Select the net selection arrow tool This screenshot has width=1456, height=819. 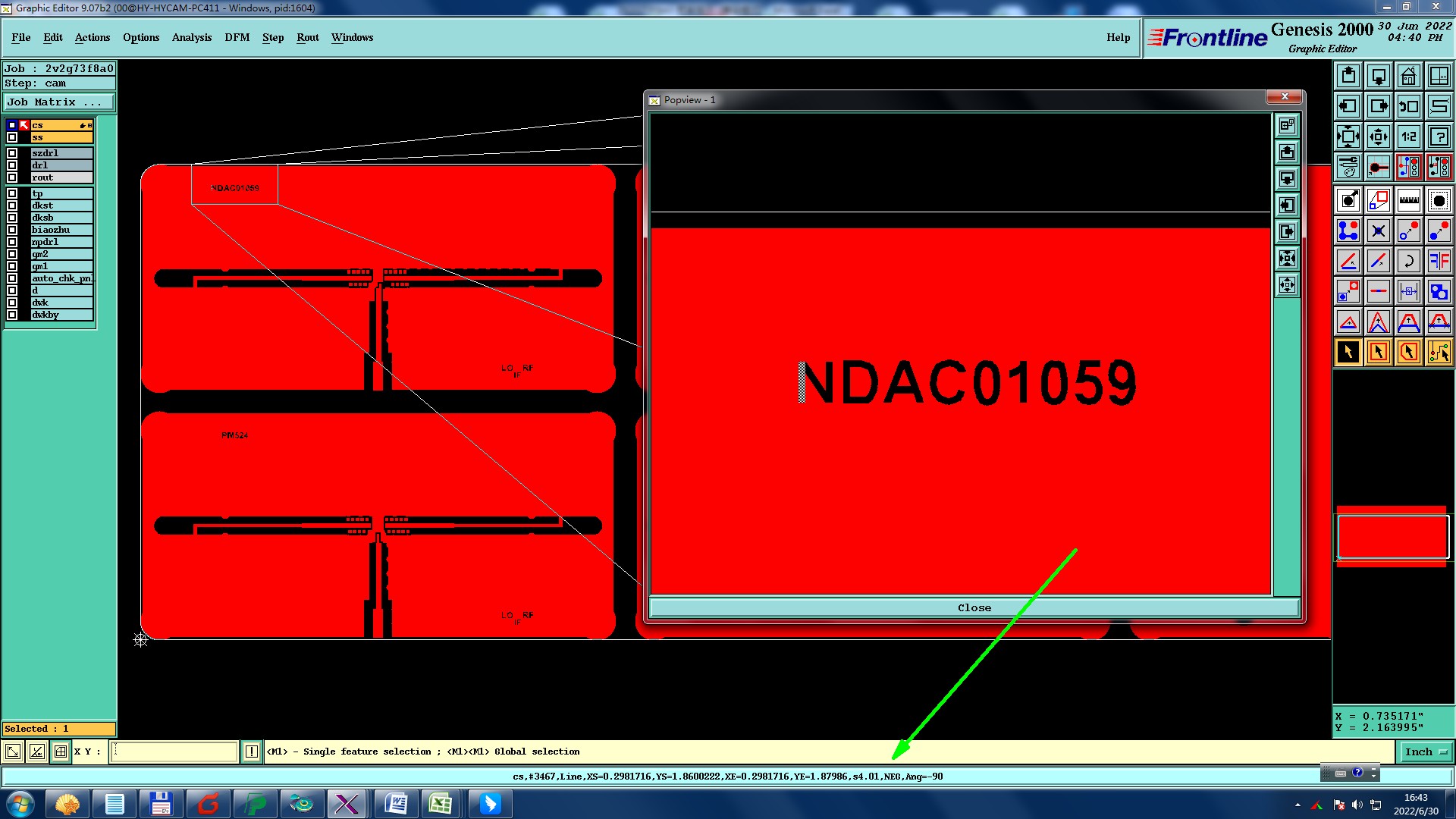[1439, 352]
